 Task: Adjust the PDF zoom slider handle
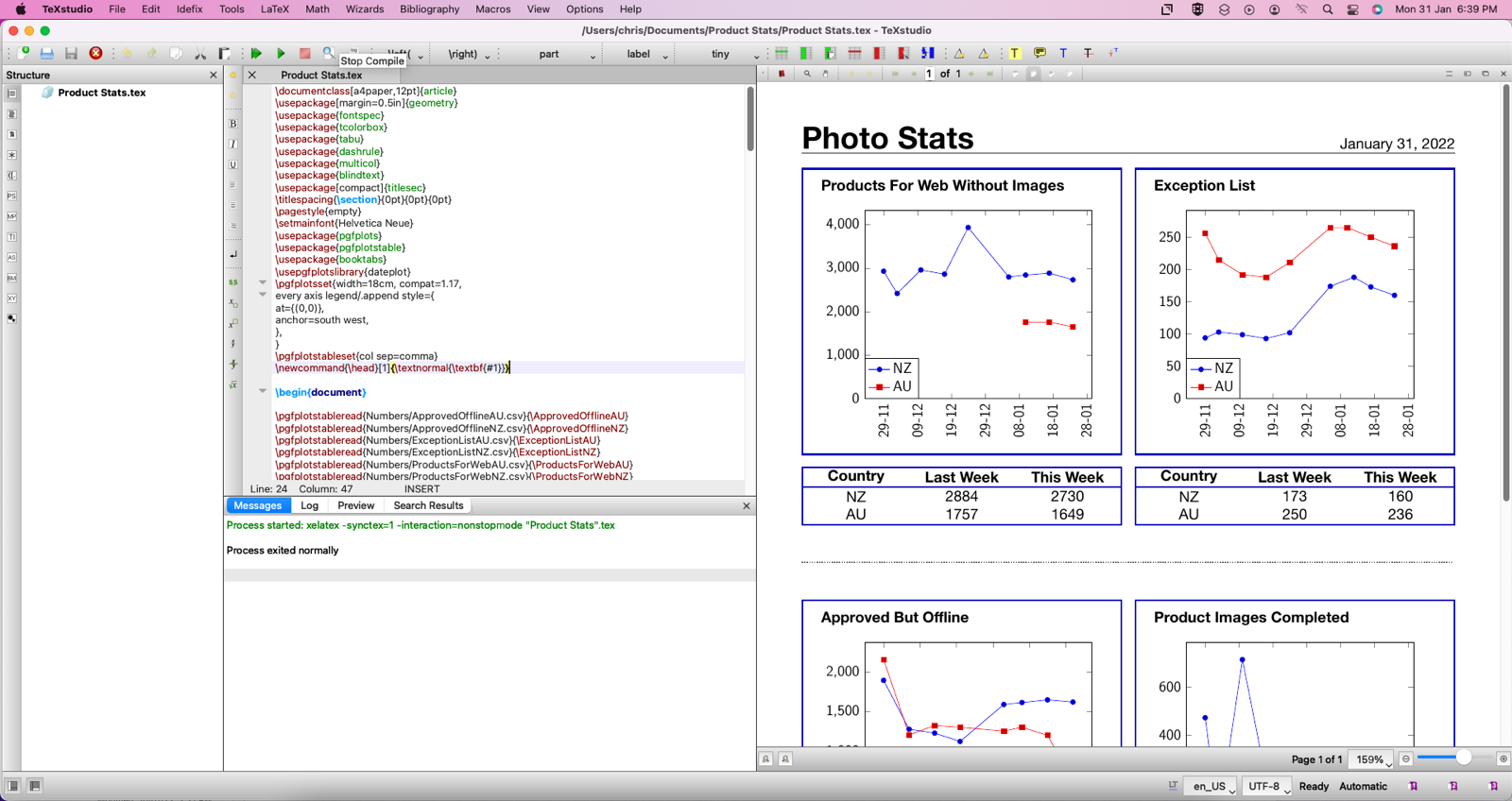1463,758
